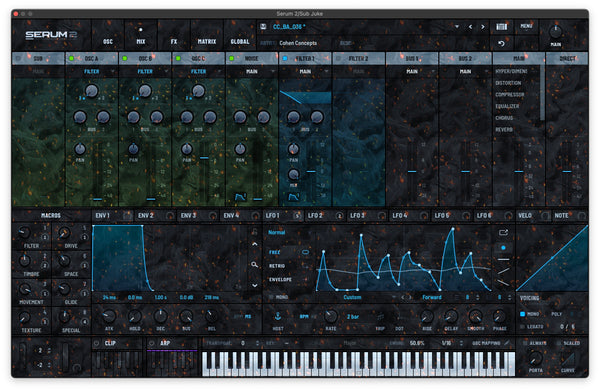This screenshot has width=600, height=391.
Task: Enable the LEGATO checkbox
Action: click(x=522, y=326)
